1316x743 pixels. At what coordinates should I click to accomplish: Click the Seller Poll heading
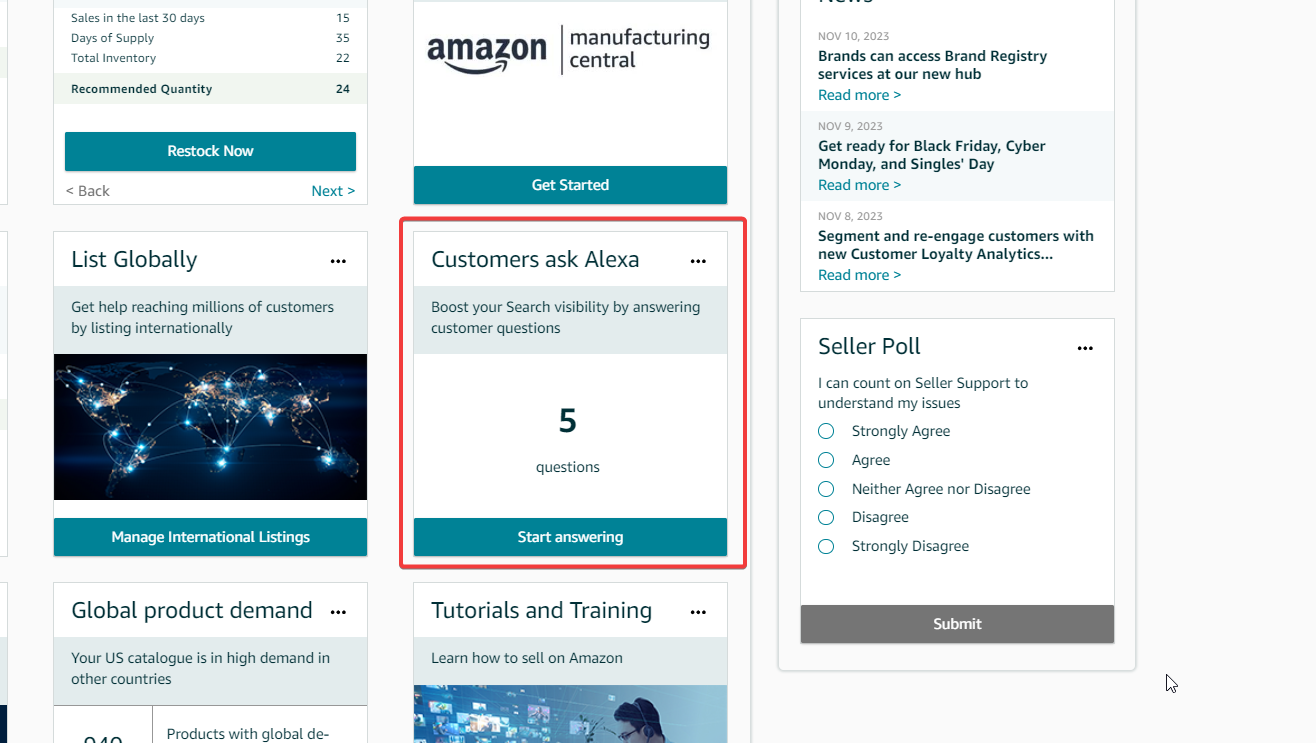click(869, 346)
